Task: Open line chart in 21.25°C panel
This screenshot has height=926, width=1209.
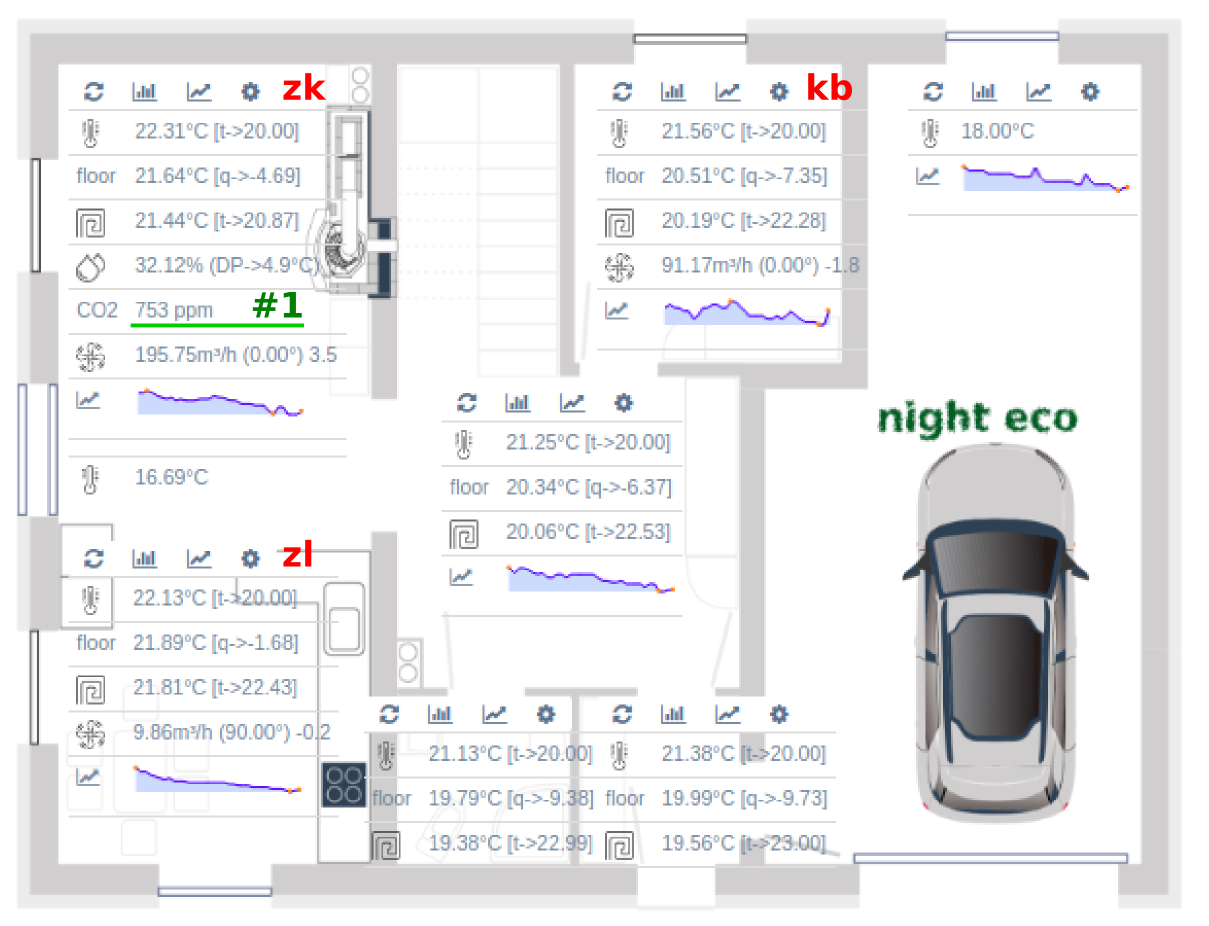Action: [x=572, y=403]
